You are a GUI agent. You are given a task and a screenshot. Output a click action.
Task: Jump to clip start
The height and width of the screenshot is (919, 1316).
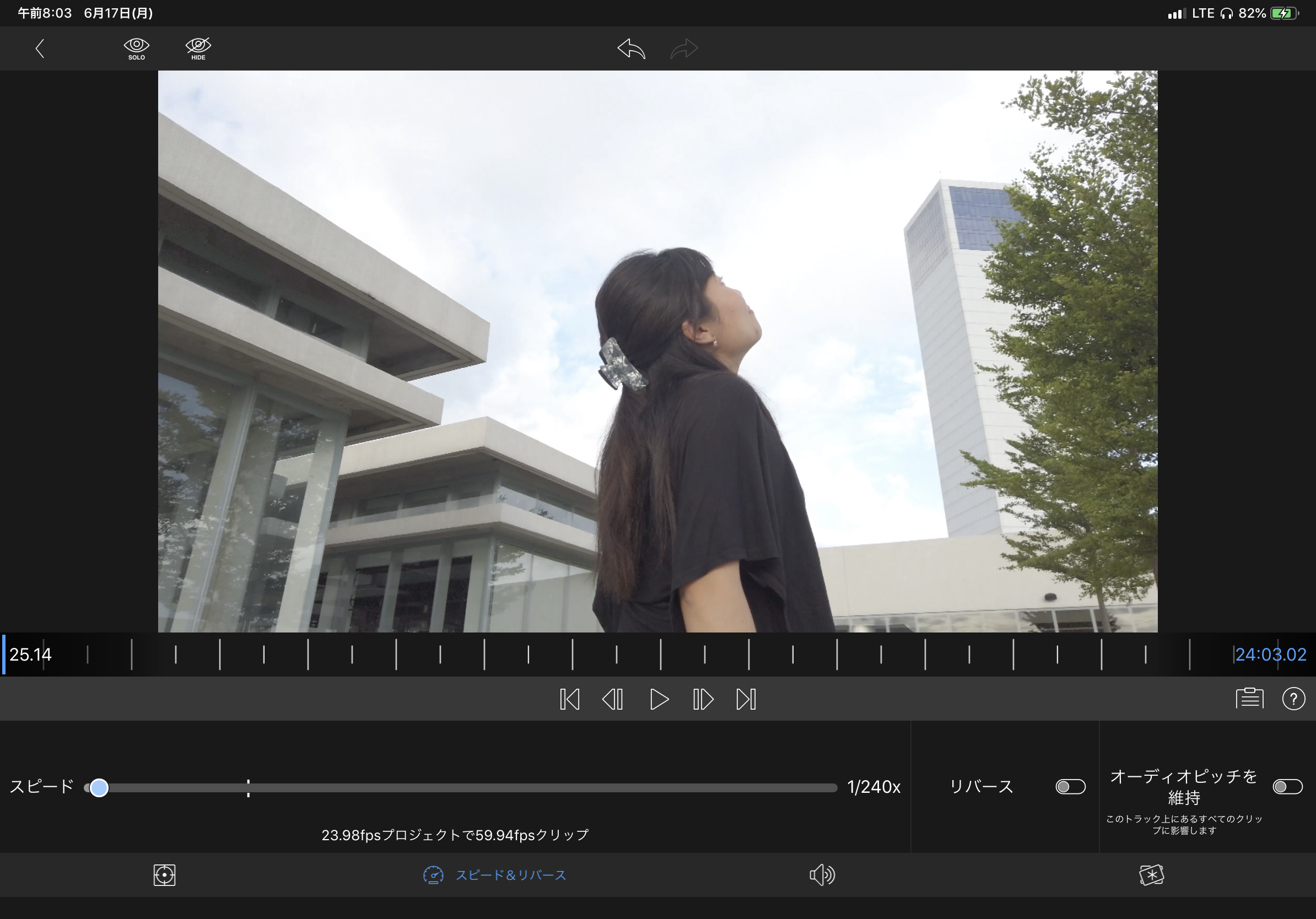pos(569,699)
